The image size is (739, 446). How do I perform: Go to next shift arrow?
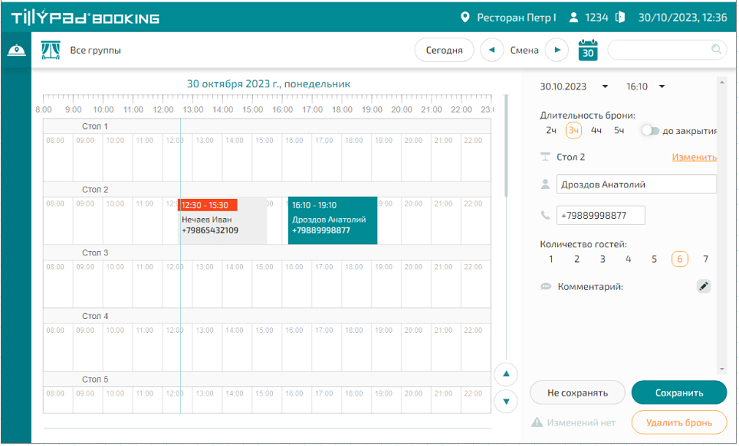(x=557, y=50)
